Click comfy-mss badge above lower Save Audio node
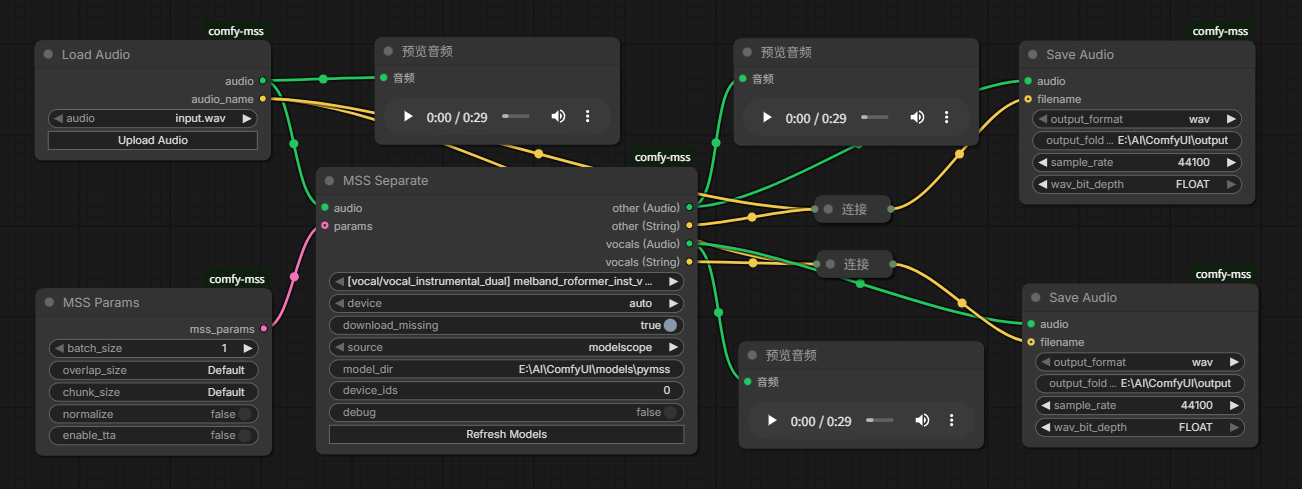Viewport: 1302px width, 489px height. (1224, 274)
